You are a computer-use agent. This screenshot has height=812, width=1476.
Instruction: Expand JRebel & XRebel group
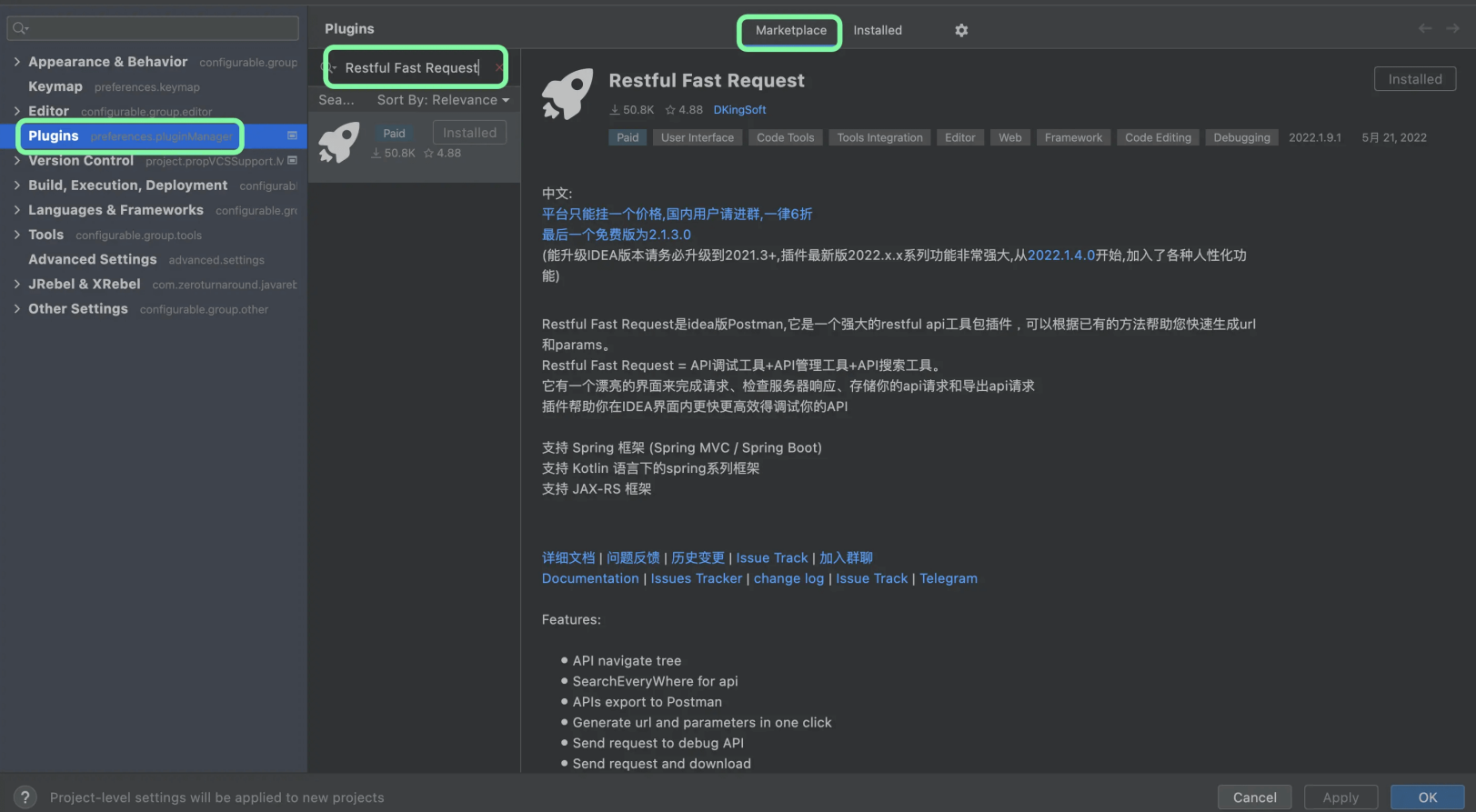(17, 285)
